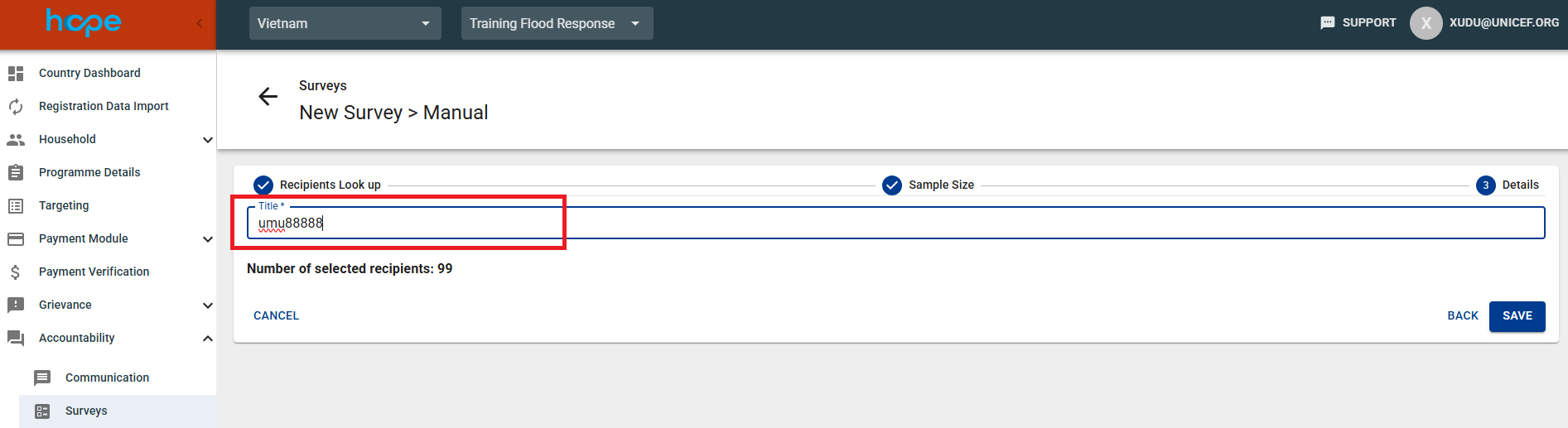Open Country Dashboard from sidebar icon

click(x=16, y=74)
